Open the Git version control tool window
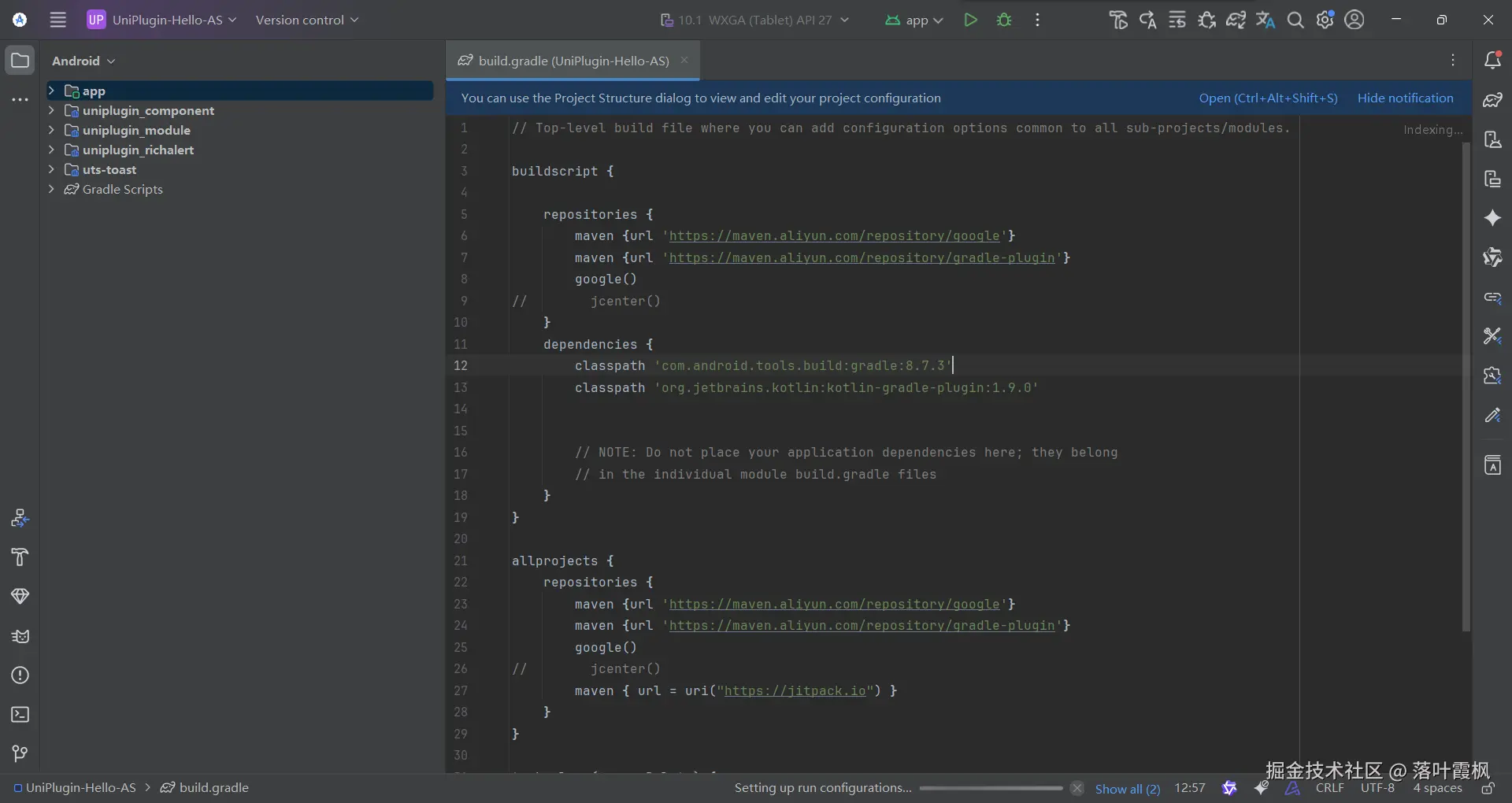Image resolution: width=1512 pixels, height=803 pixels. coord(20,754)
